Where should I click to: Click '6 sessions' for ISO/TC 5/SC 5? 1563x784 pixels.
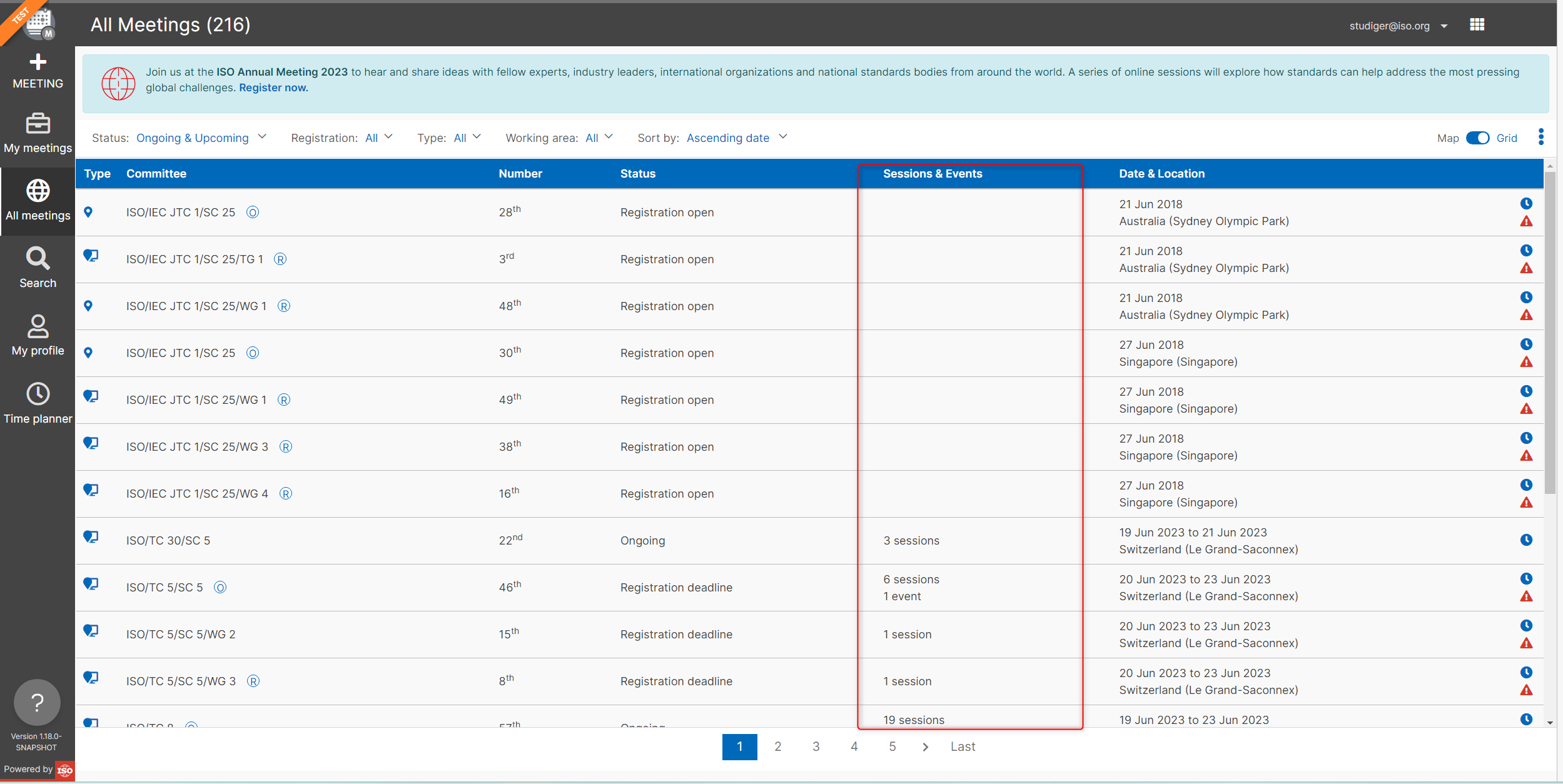[x=911, y=580]
